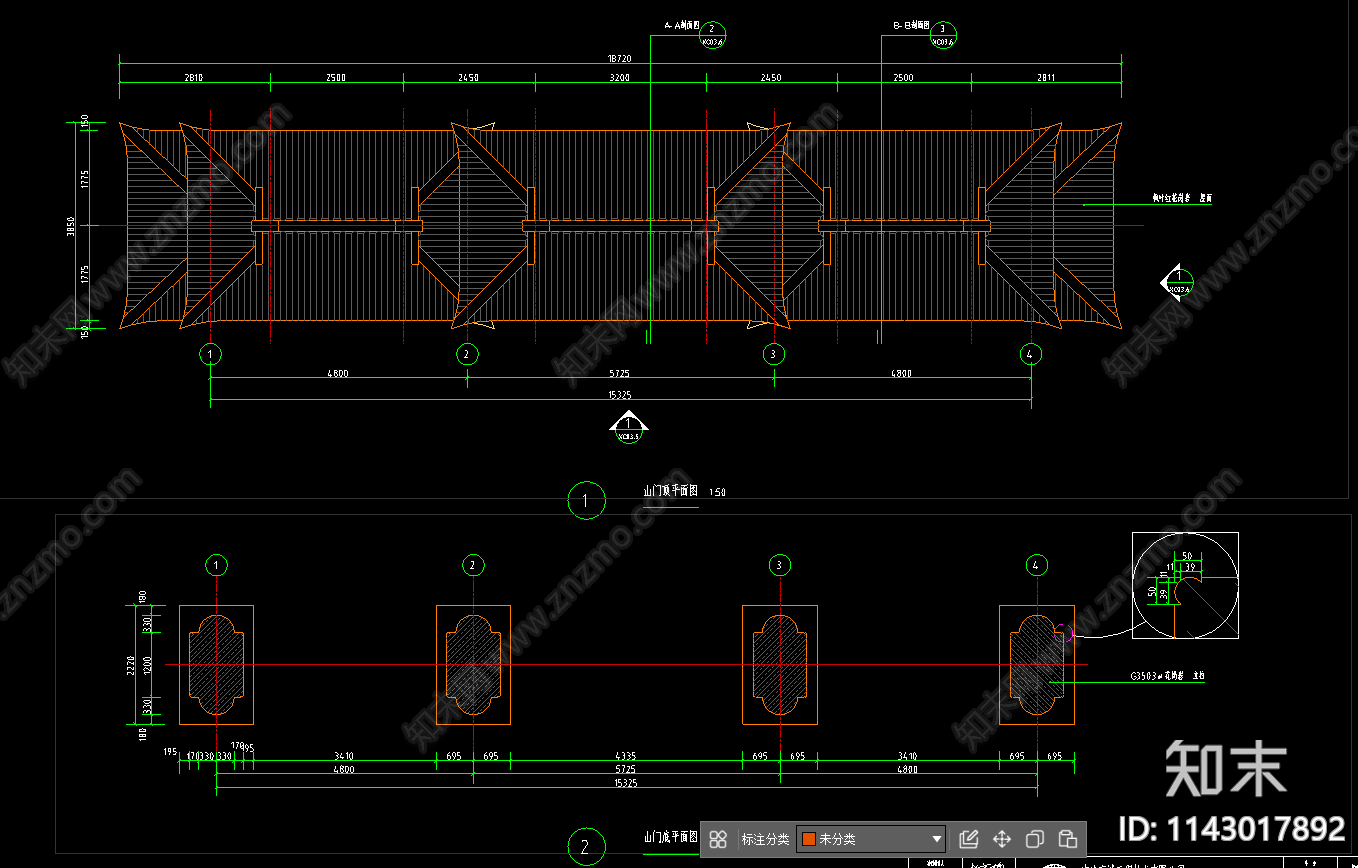Click the 山门底平面图 drawing title
This screenshot has height=868, width=1358.
[670, 837]
